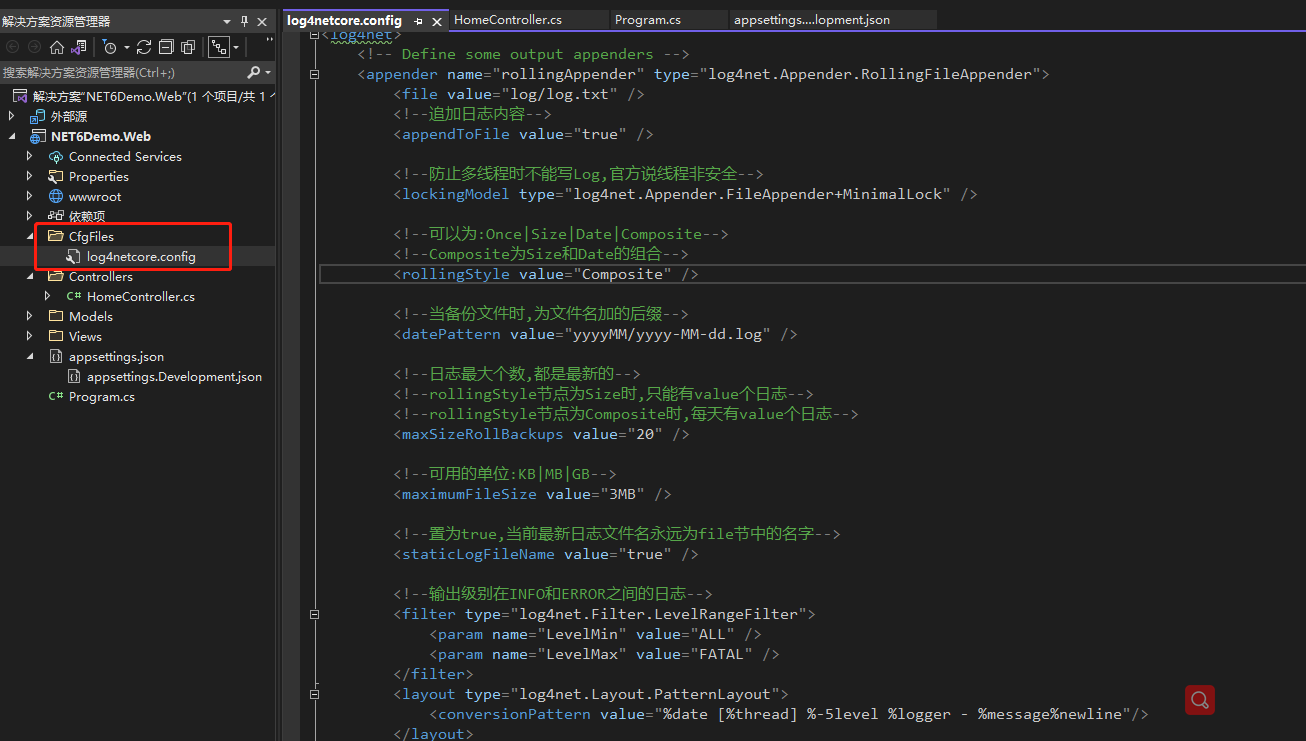The width and height of the screenshot is (1306, 741).
Task: Click the Show All Files icon
Action: coord(188,46)
